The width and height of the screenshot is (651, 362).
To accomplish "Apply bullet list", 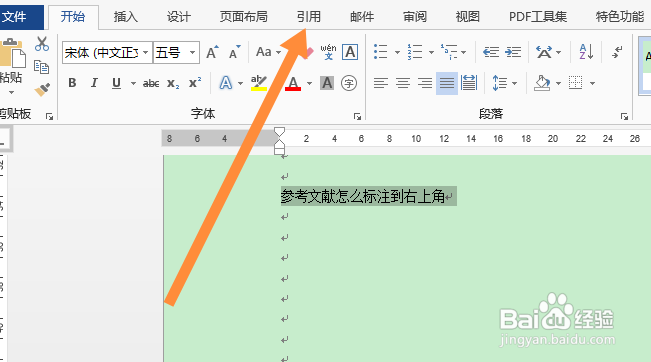I will tap(380, 52).
